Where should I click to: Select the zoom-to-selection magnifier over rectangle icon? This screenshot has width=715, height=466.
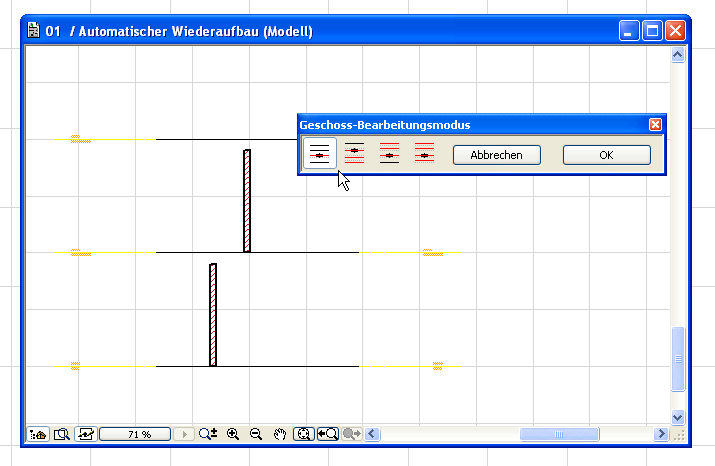tap(62, 434)
